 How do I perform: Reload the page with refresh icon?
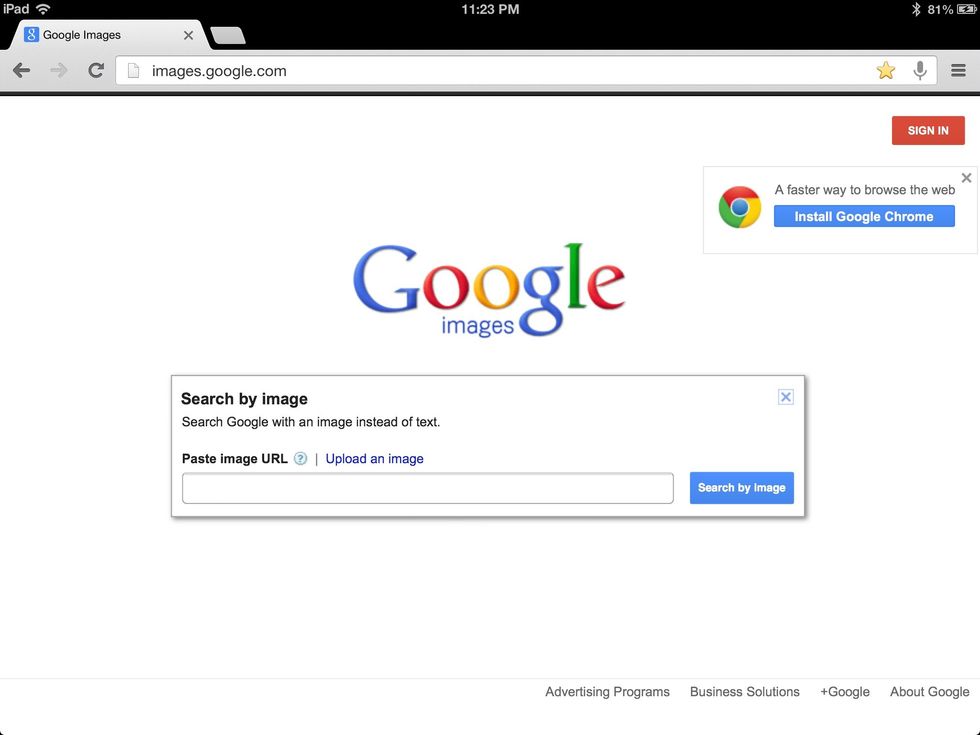click(96, 70)
